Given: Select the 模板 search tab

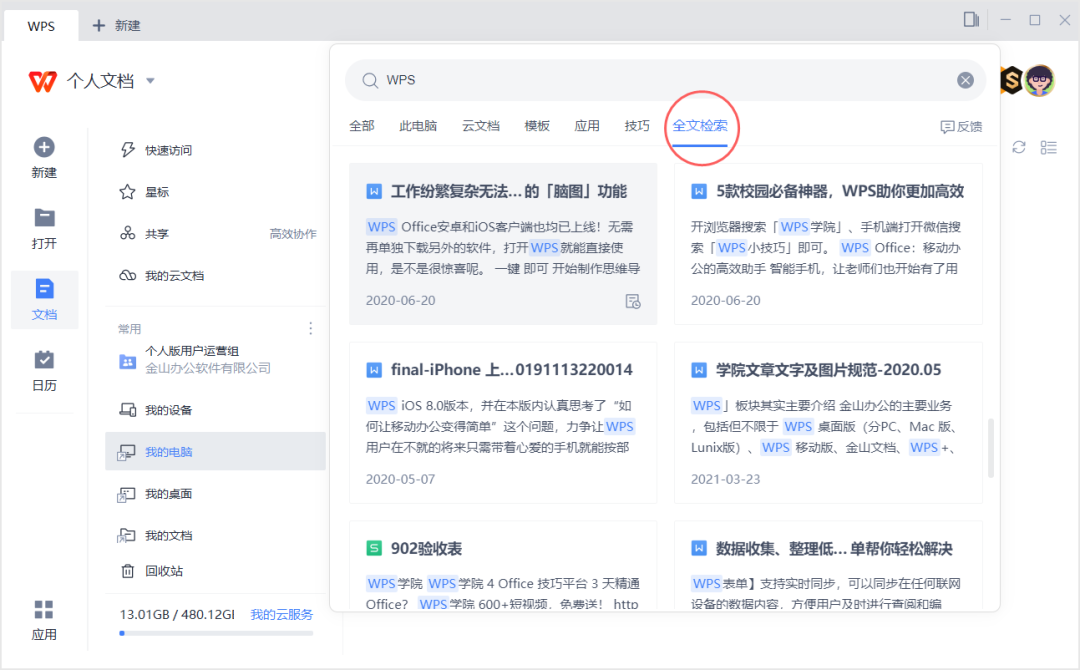Looking at the screenshot, I should 537,126.
